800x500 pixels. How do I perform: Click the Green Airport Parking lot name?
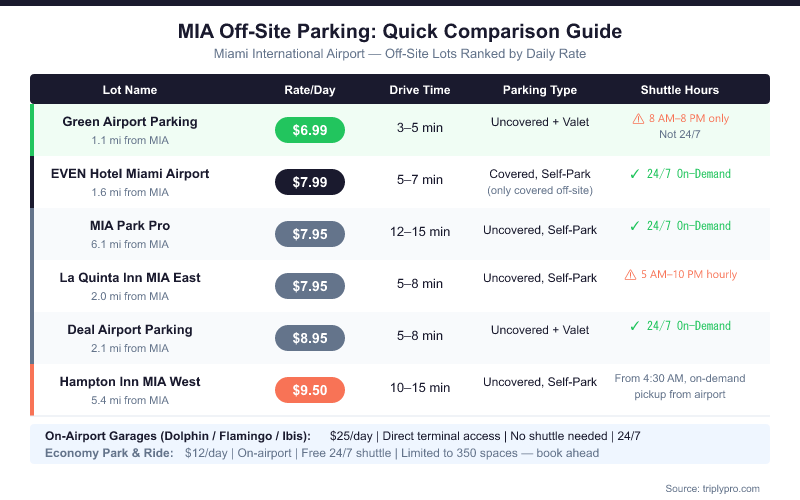(130, 122)
